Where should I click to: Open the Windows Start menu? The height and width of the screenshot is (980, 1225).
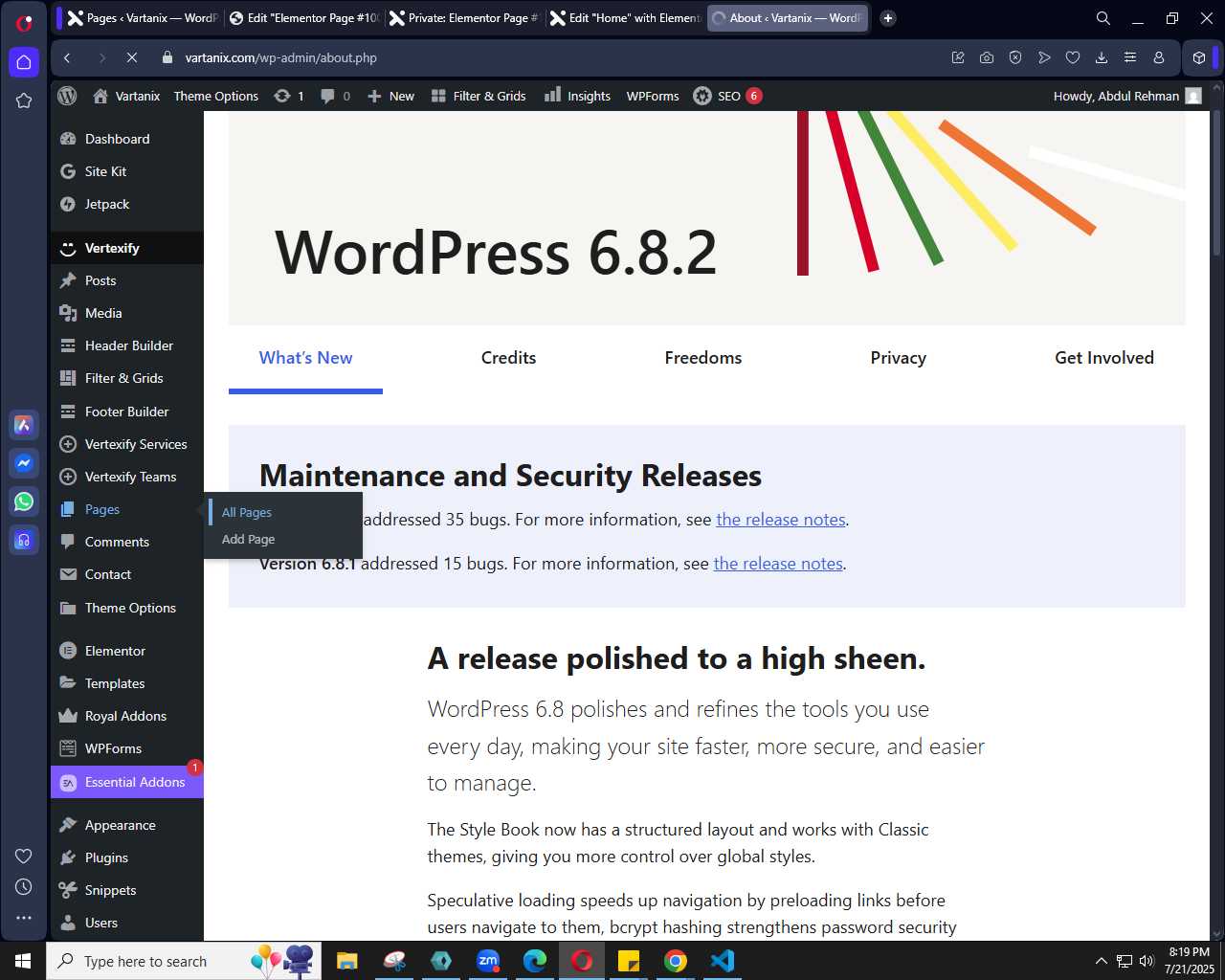23,961
